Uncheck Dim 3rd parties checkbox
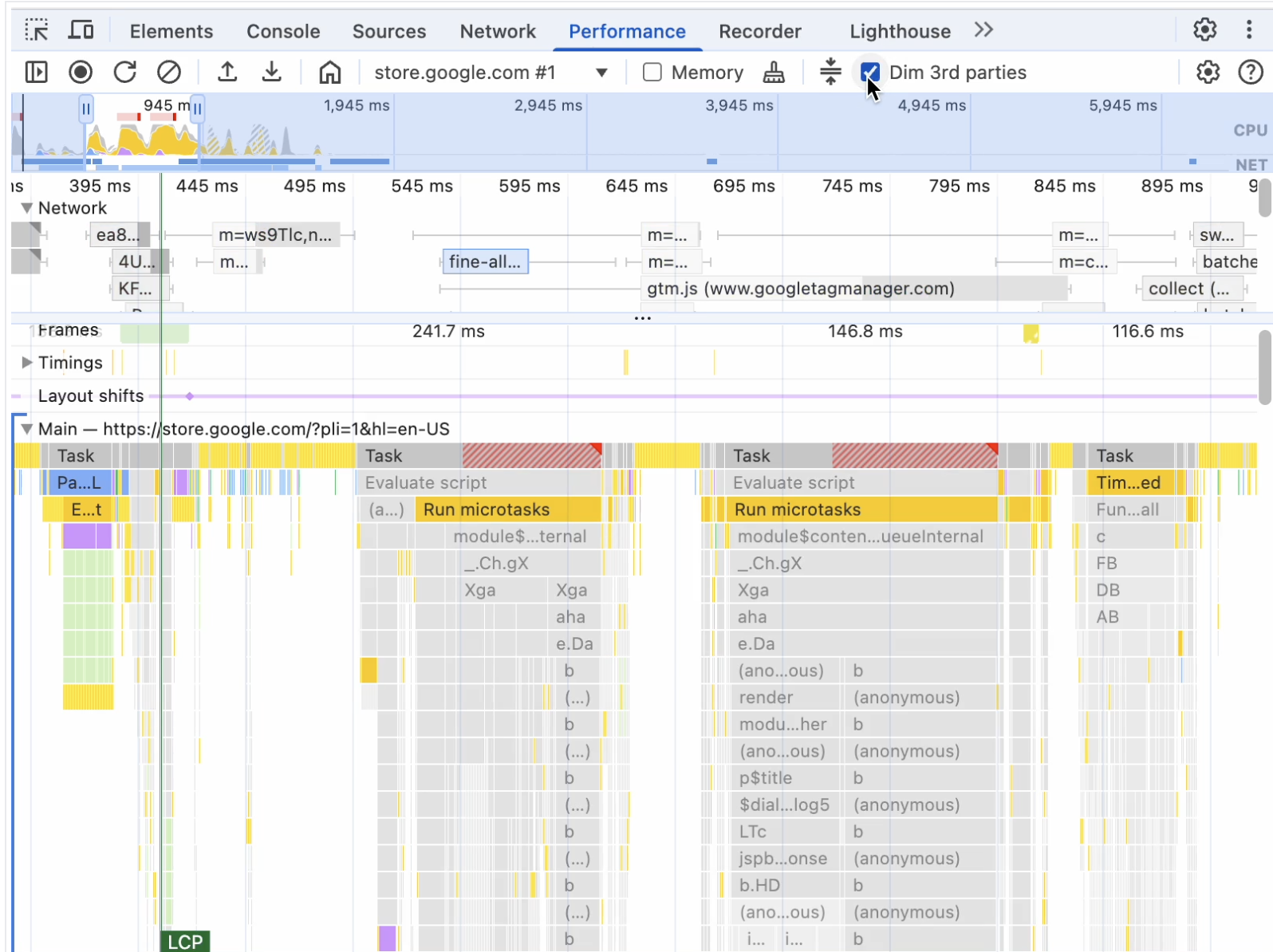This screenshot has height=952, width=1273. pyautogui.click(x=869, y=73)
